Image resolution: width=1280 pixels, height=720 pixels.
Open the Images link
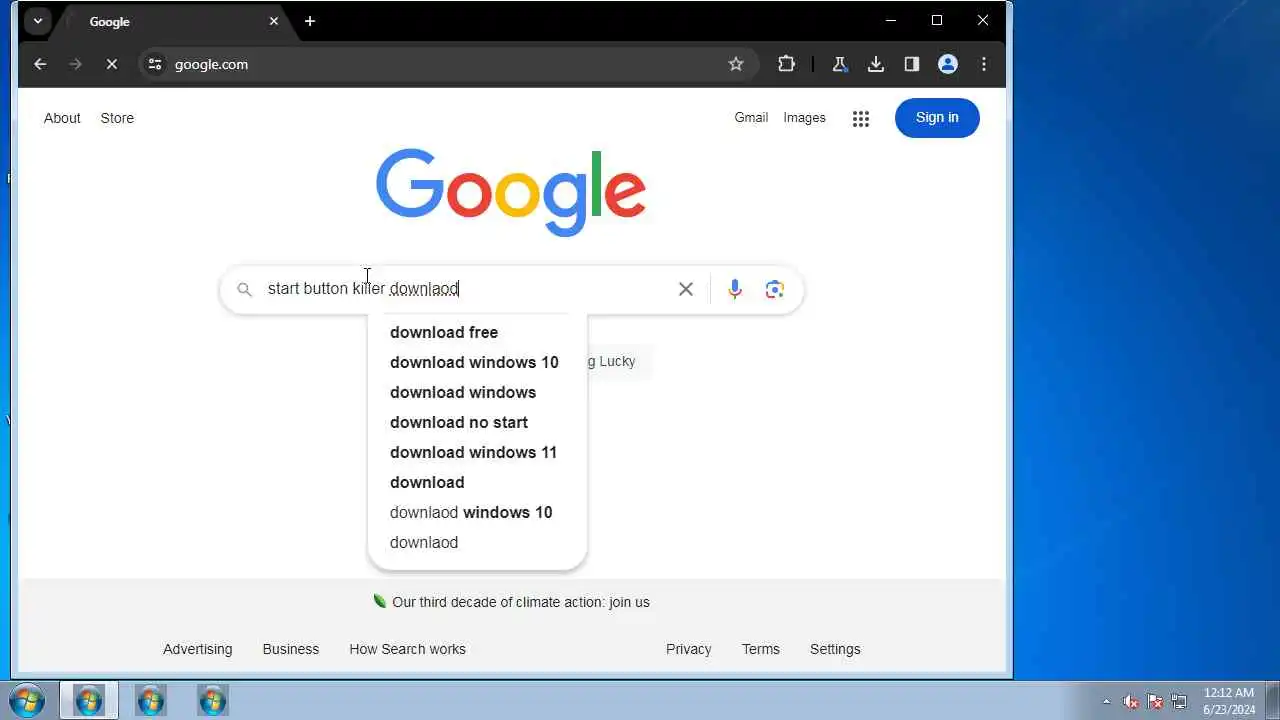click(x=804, y=117)
